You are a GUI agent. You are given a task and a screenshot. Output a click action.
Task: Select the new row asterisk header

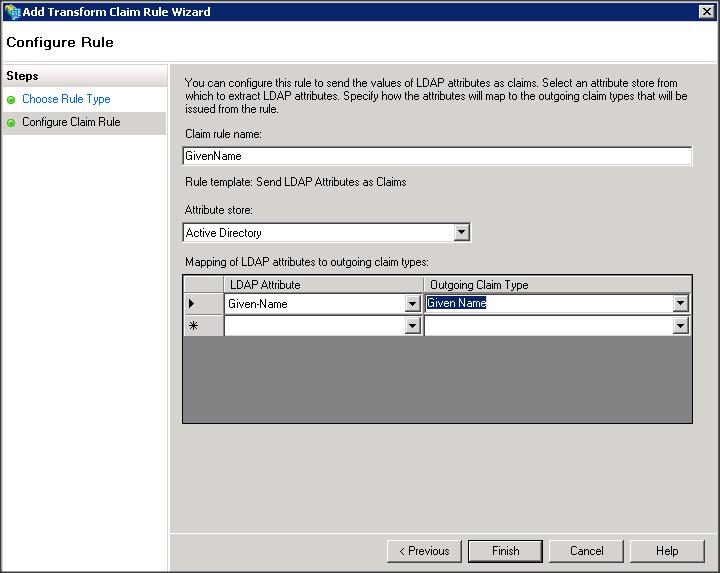(192, 326)
